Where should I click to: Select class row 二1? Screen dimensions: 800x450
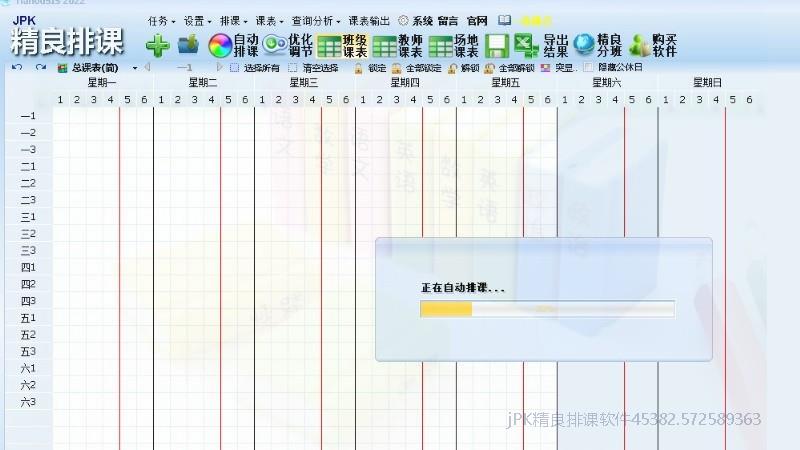[x=28, y=166]
